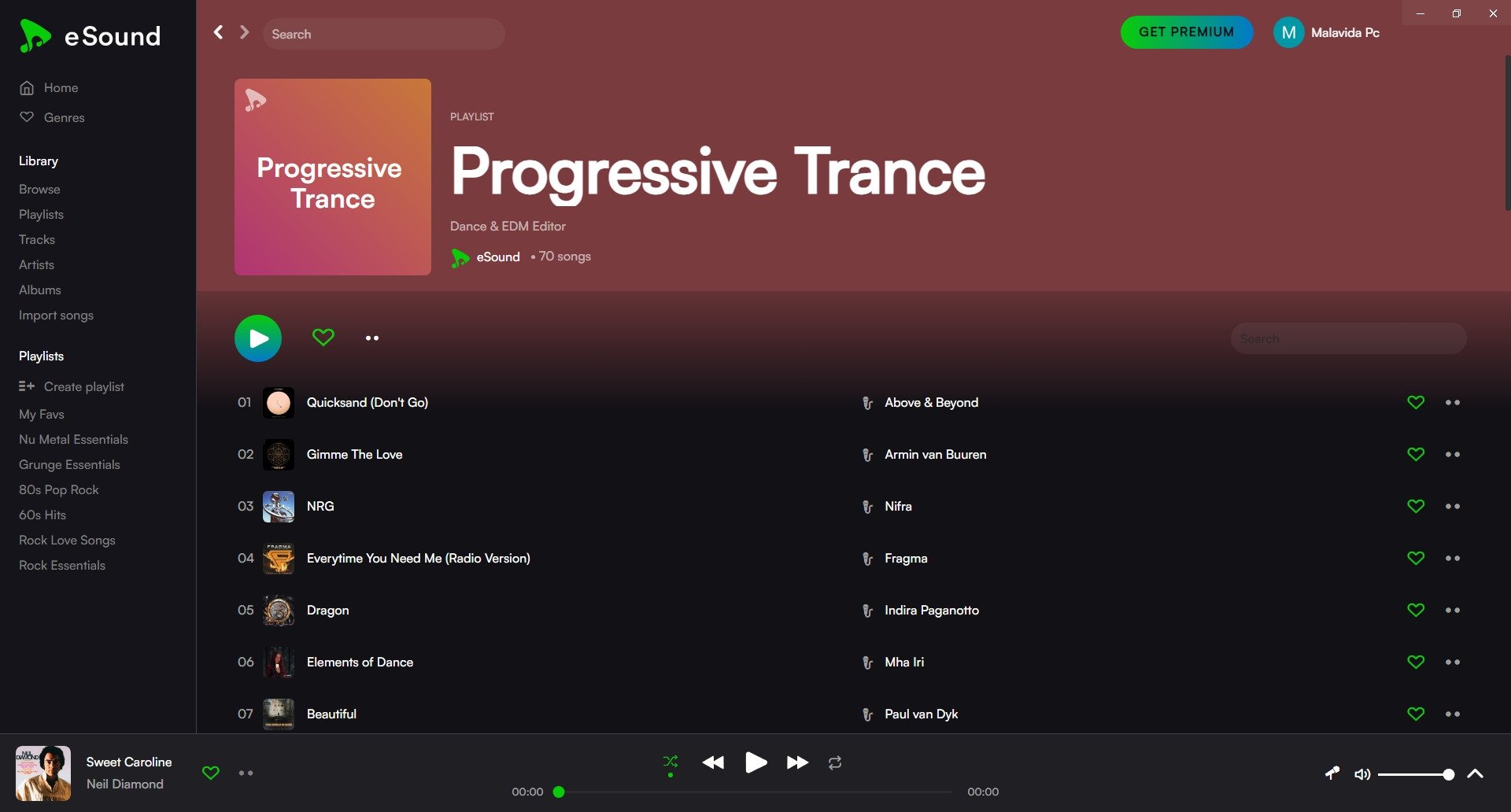Open options for Sweet Caroline in player bar
Image resolution: width=1511 pixels, height=812 pixels.
[x=246, y=773]
